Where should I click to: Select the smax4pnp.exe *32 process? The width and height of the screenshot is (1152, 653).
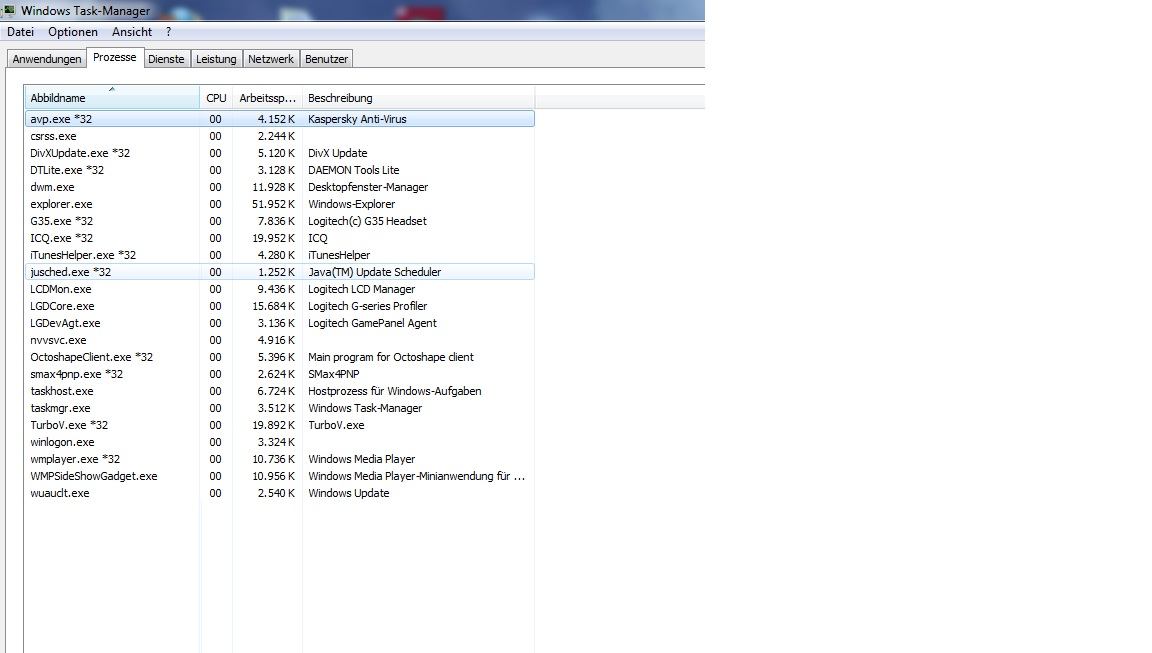(279, 374)
